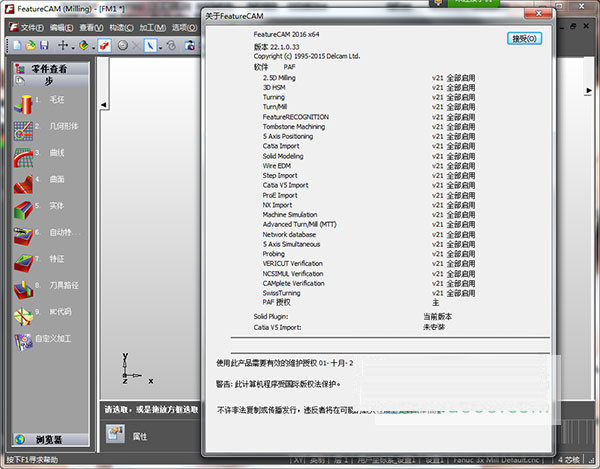Open step 6 automatic feature recognition icon
Viewport: 600px width, 469px height.
click(x=23, y=237)
